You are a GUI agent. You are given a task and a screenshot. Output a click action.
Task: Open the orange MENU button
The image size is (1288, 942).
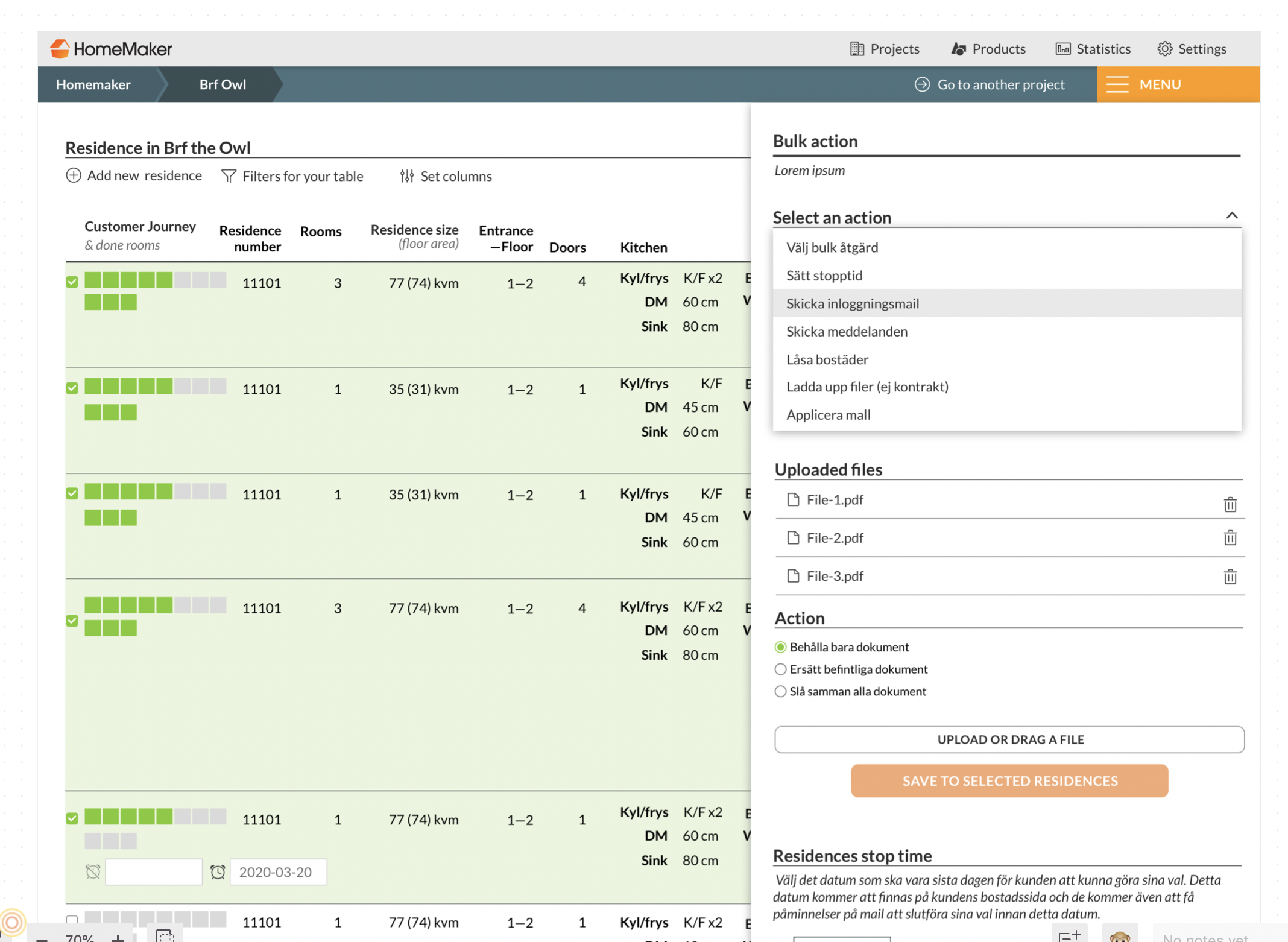tap(1178, 84)
